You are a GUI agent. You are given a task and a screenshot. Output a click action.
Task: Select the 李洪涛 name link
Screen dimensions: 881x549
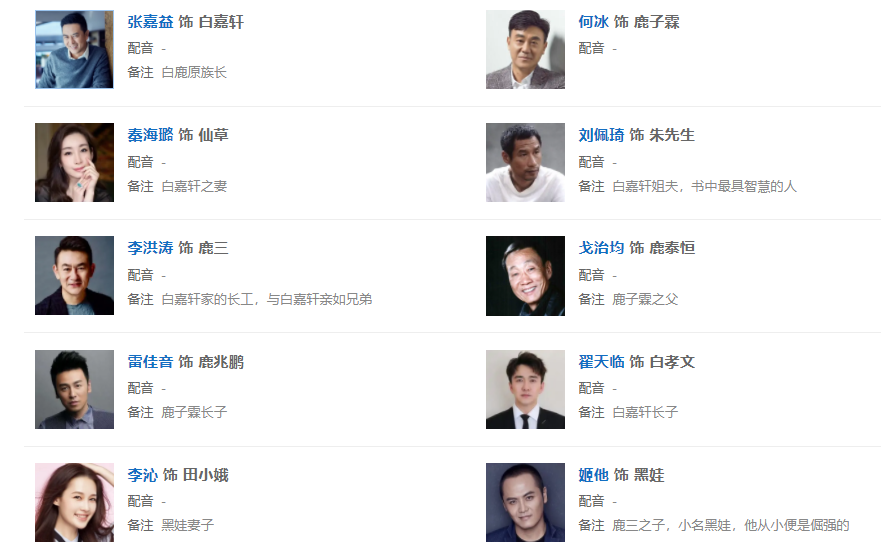pos(150,248)
